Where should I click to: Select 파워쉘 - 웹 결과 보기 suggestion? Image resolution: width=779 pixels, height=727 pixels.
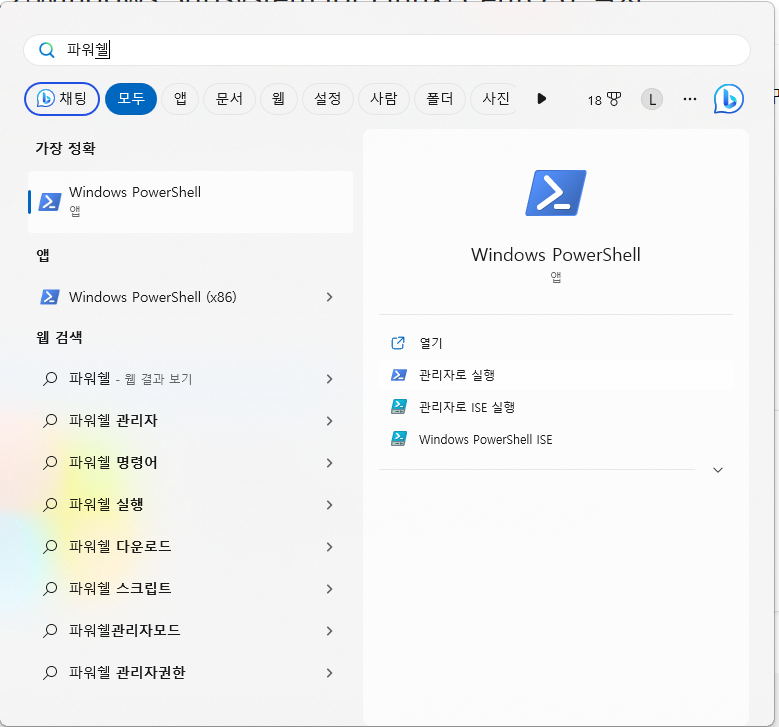pos(191,379)
